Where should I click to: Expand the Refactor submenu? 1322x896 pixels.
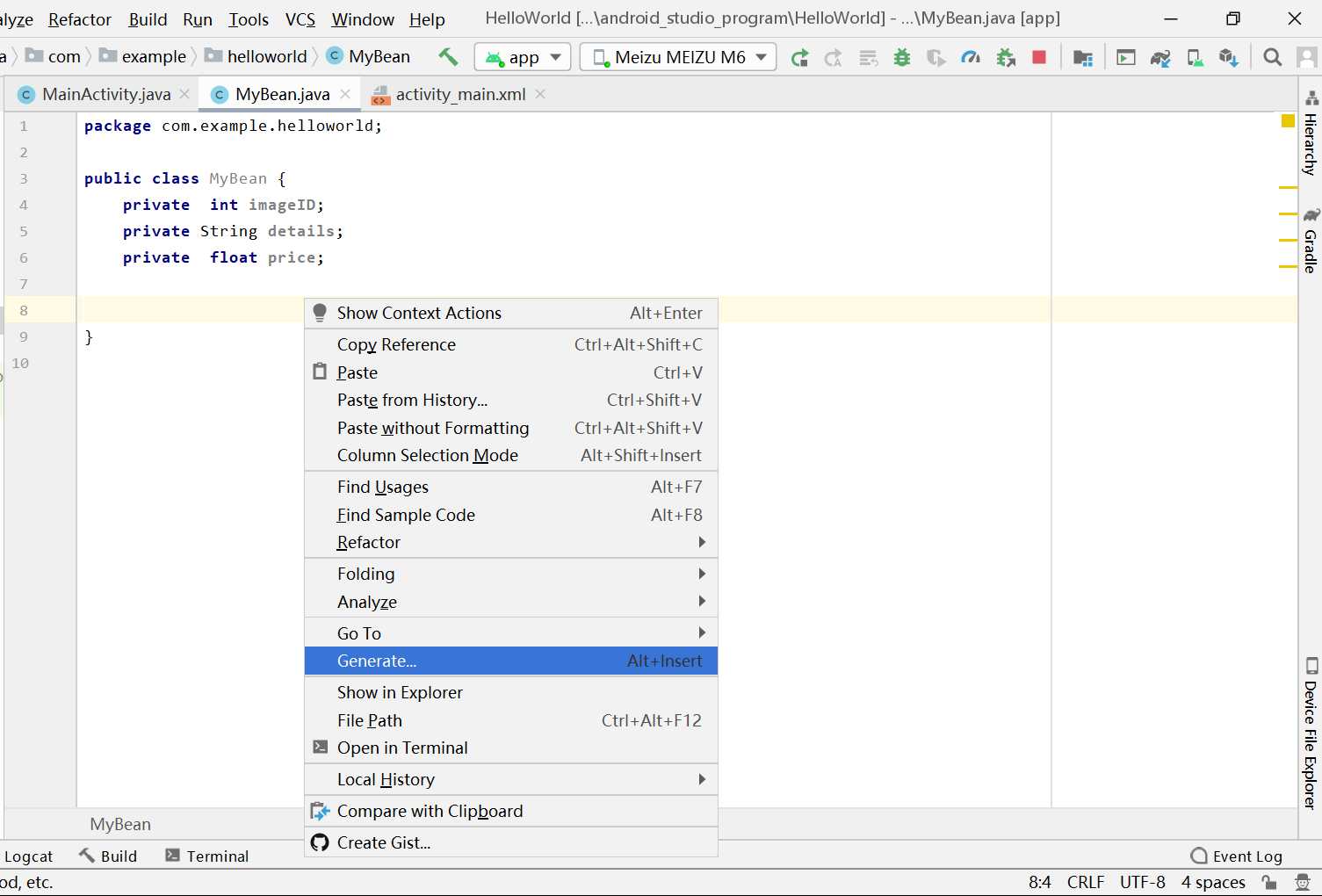[511, 542]
